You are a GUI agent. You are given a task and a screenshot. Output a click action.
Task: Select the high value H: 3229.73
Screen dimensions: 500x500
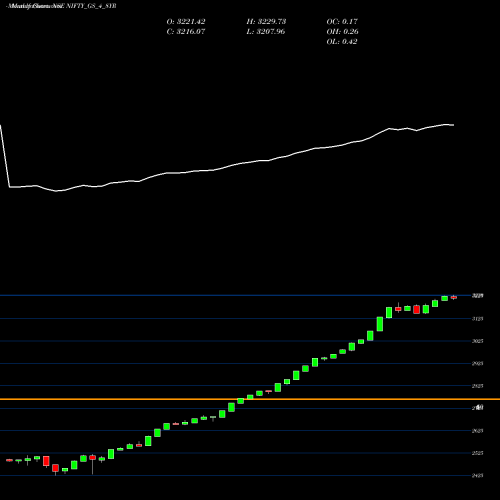266,22
